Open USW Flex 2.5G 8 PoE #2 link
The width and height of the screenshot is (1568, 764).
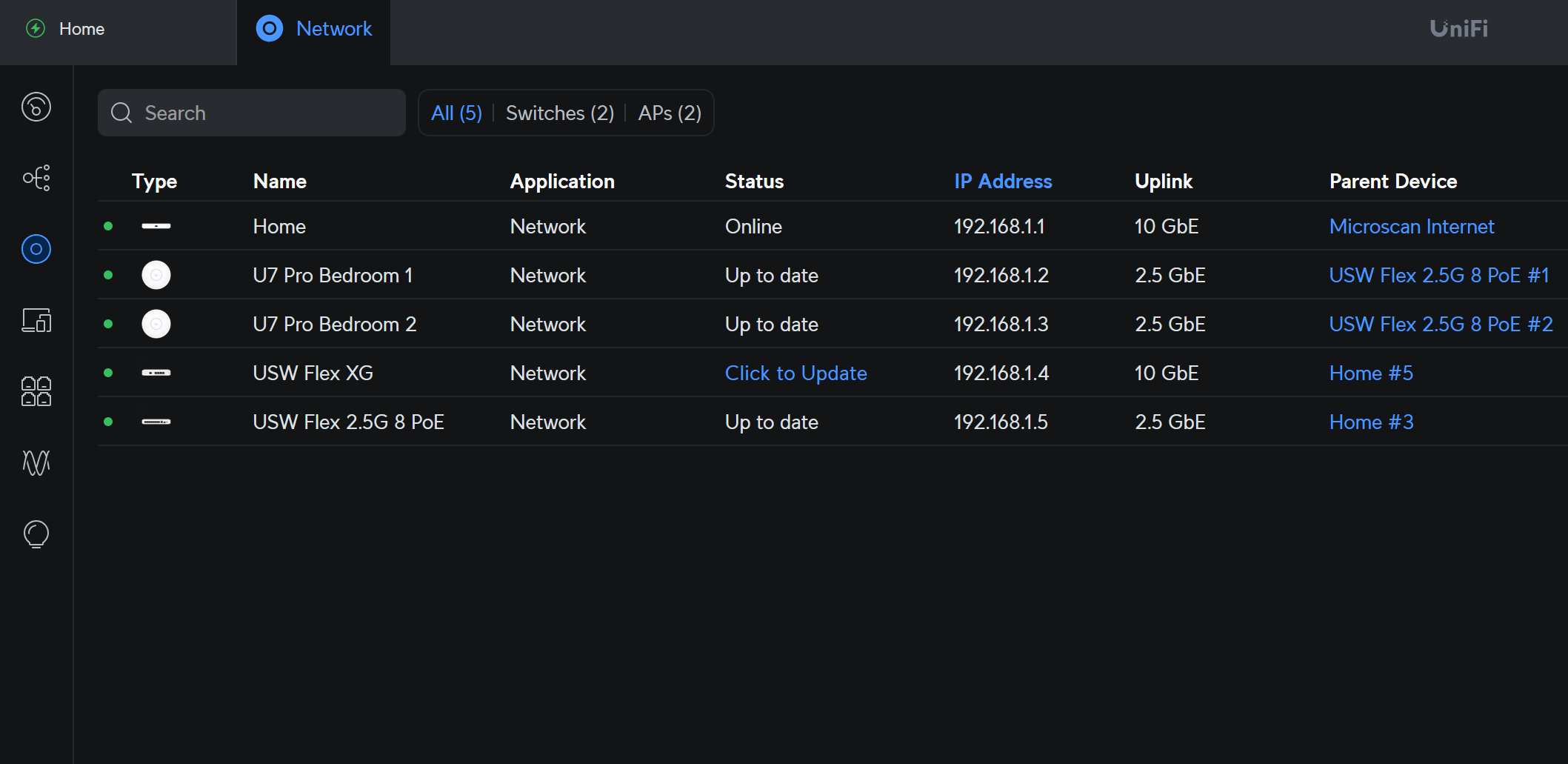[1441, 324]
